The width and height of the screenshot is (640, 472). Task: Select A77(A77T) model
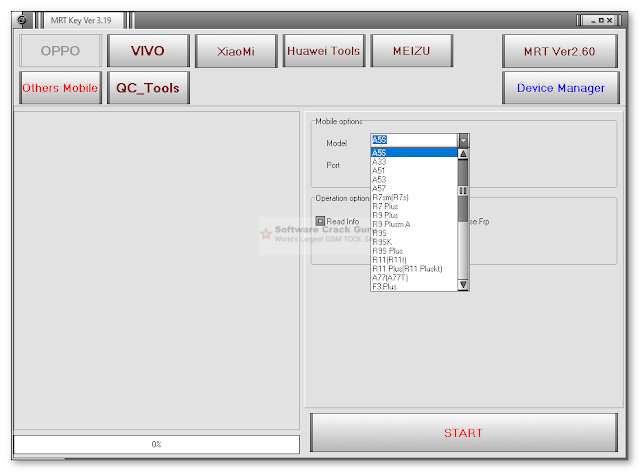(414, 278)
